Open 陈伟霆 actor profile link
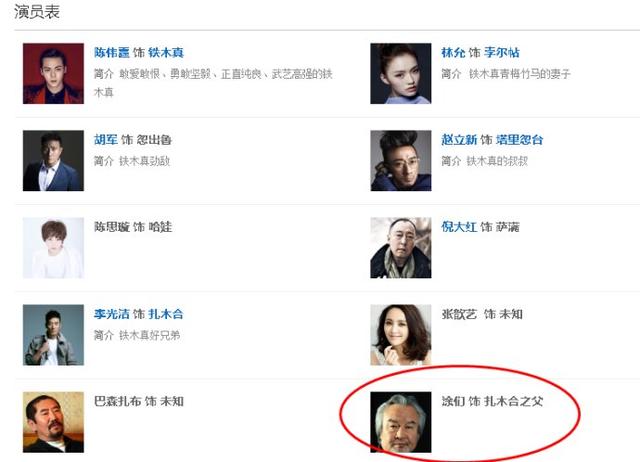Image resolution: width=640 pixels, height=462 pixels. click(111, 53)
